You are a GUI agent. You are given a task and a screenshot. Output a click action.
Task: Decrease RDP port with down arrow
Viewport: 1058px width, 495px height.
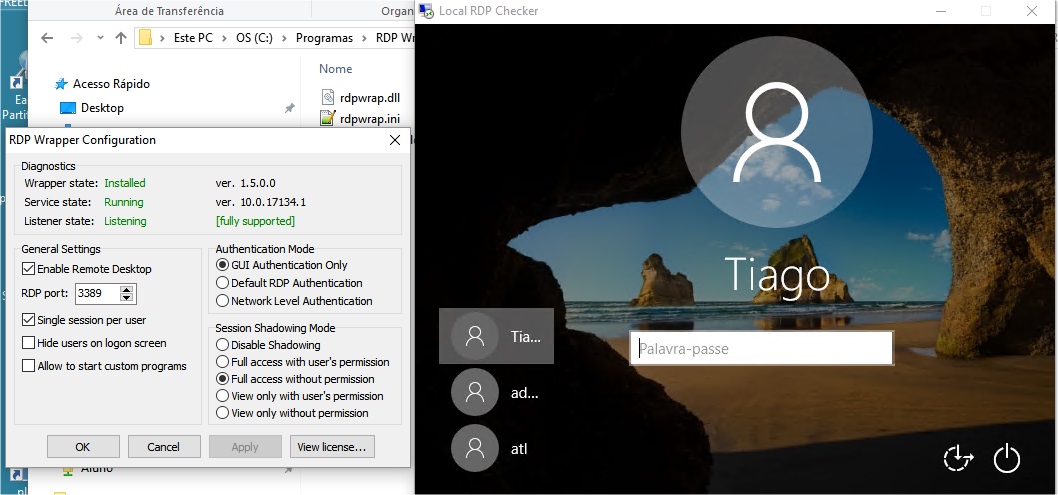(x=127, y=297)
